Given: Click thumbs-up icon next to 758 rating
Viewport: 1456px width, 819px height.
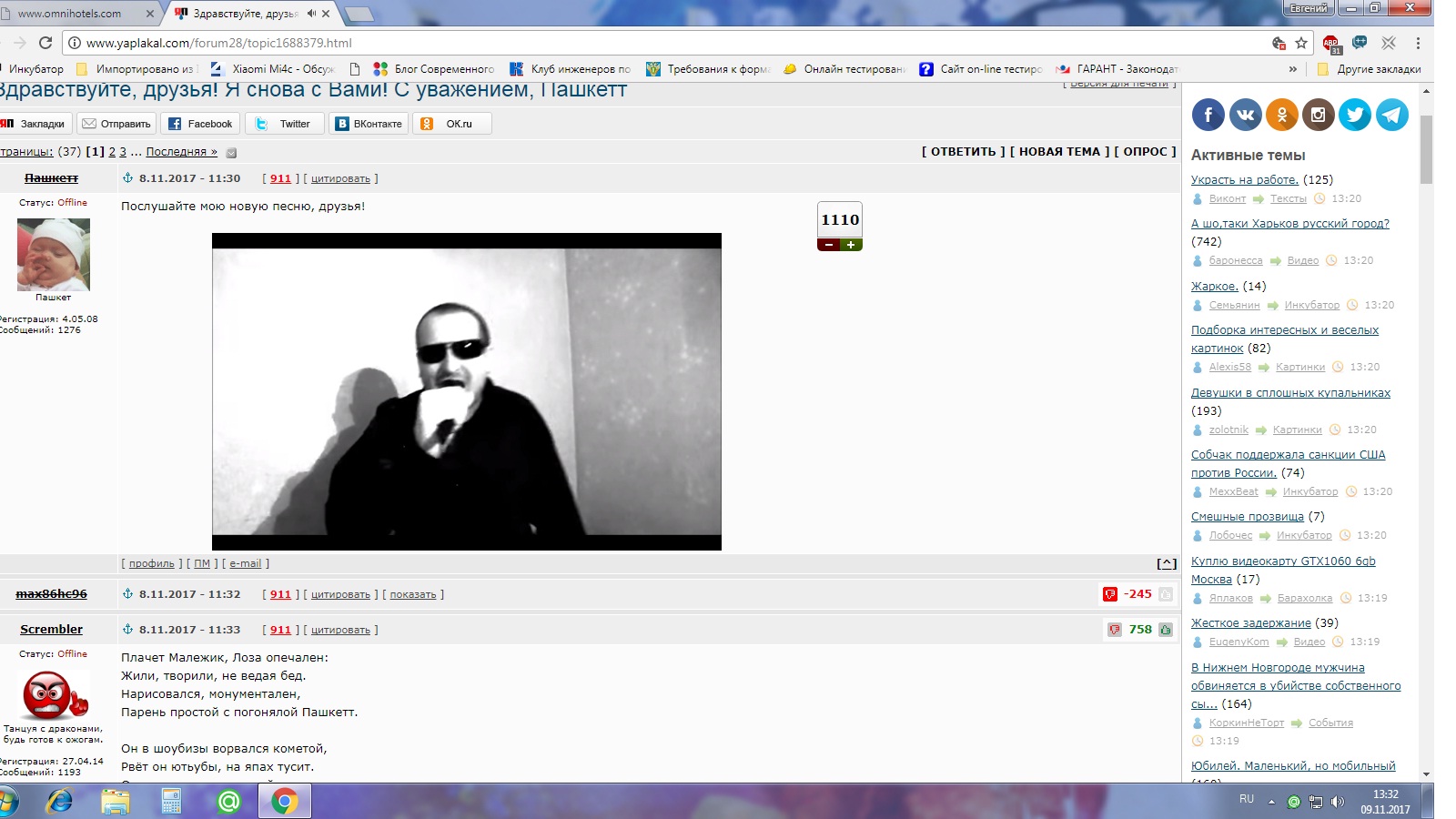Looking at the screenshot, I should (1166, 630).
